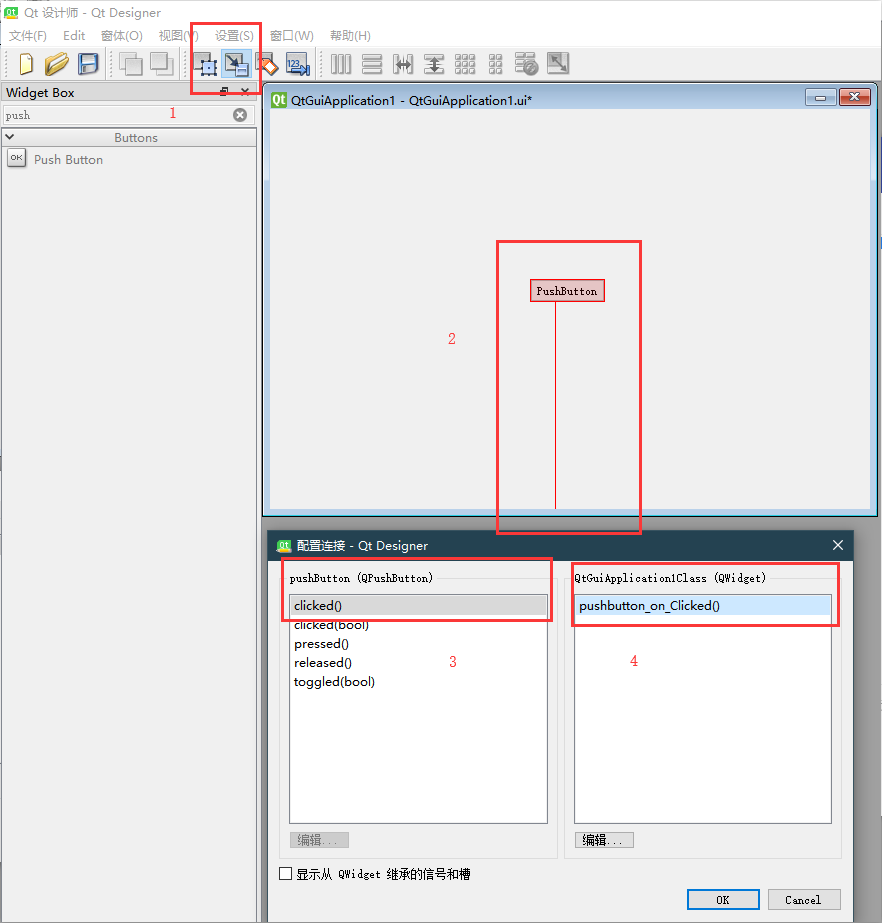The width and height of the screenshot is (882, 923).
Task: Use the Lay Out in a Grid icon
Action: 464,63
